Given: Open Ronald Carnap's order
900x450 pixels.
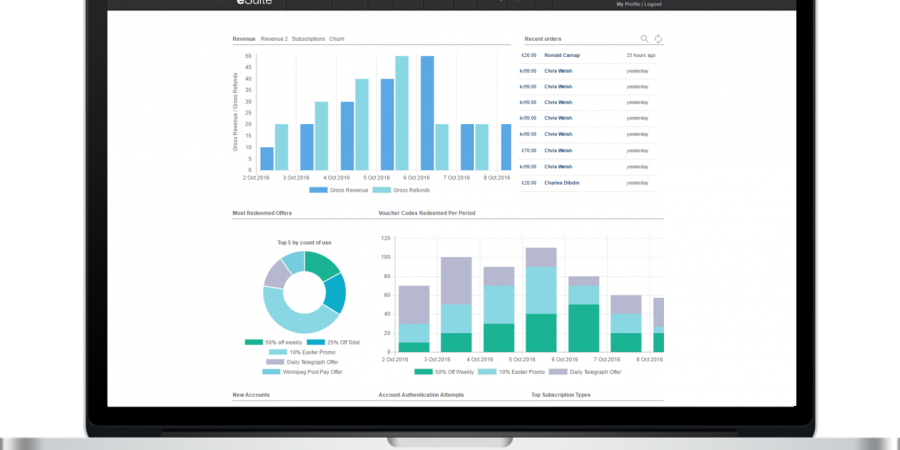Looking at the screenshot, I should point(562,55).
